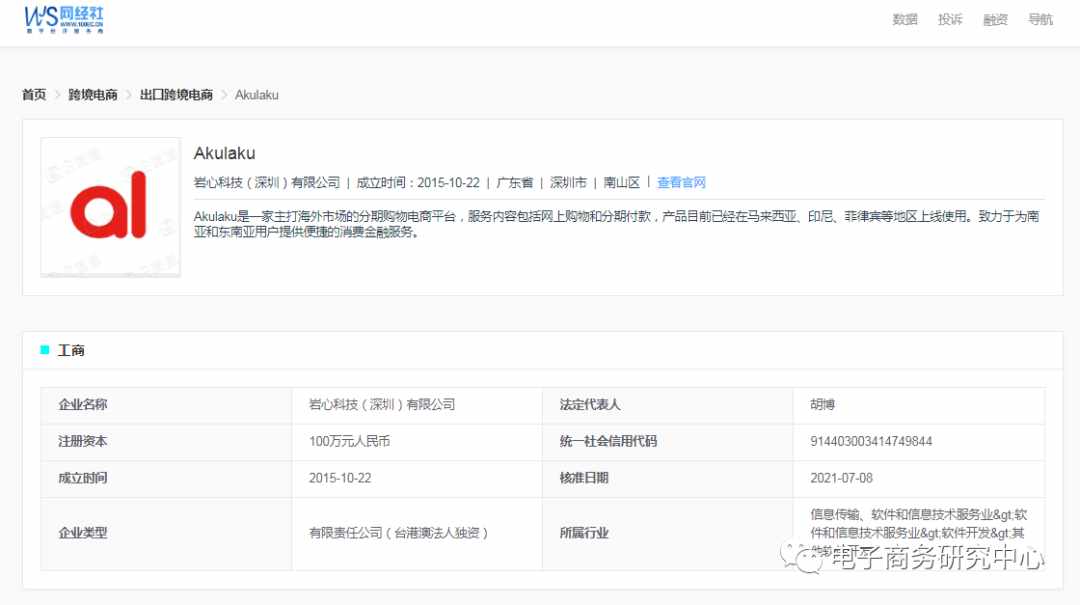
Task: Click the 2021-07-08 value
Action: pyautogui.click(x=841, y=478)
